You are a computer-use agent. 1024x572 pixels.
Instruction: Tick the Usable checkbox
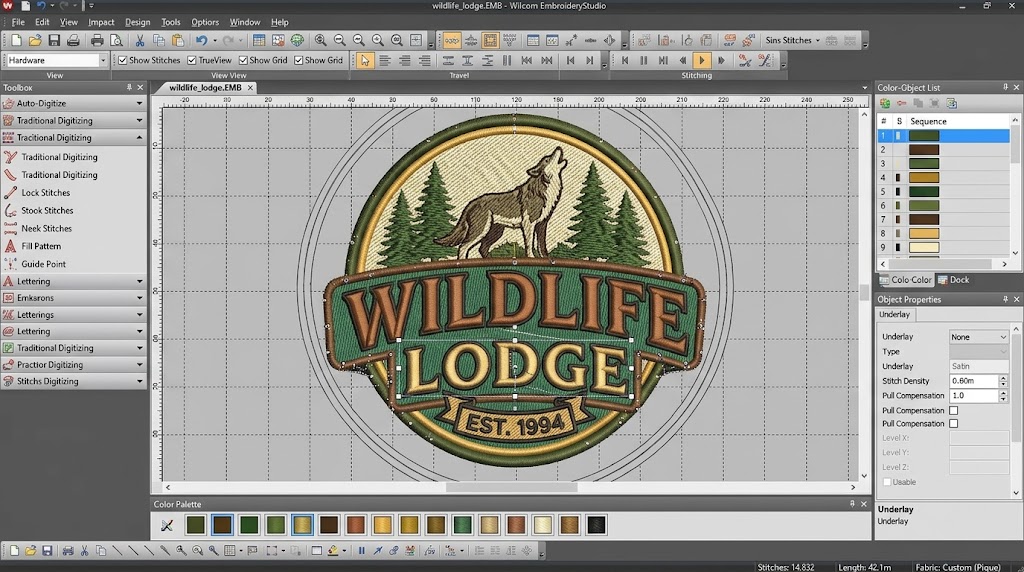[x=887, y=482]
